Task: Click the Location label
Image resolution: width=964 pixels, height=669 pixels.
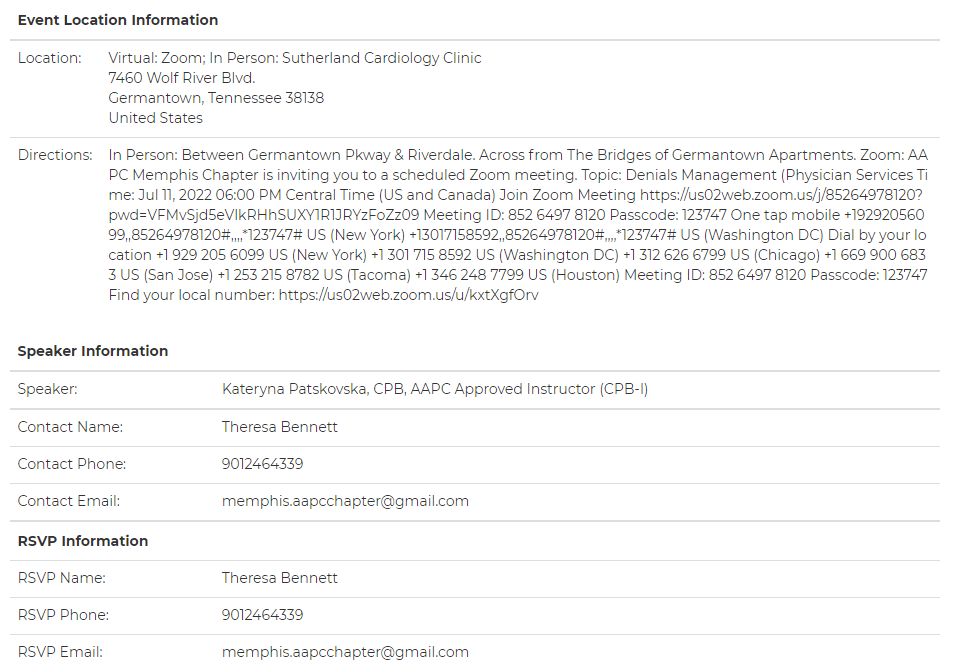Action: [50, 58]
